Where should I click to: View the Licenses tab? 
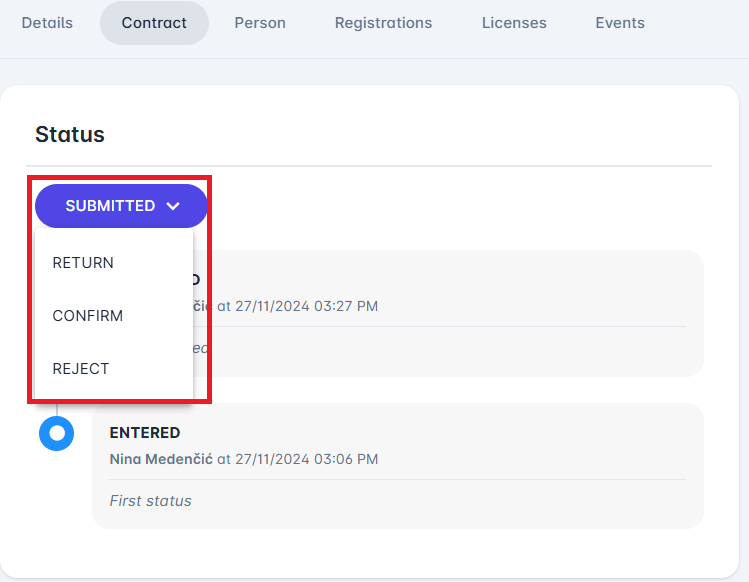tap(514, 23)
